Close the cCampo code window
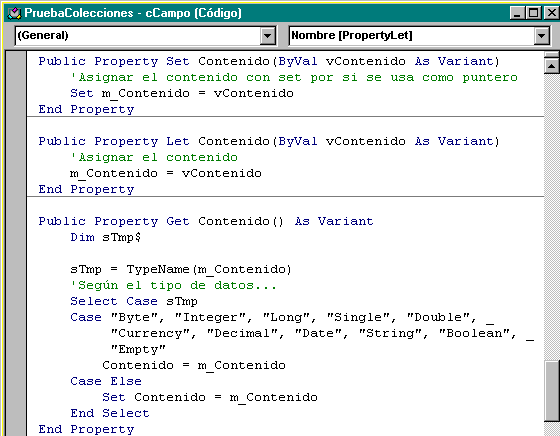The height and width of the screenshot is (436, 560). 551,13
